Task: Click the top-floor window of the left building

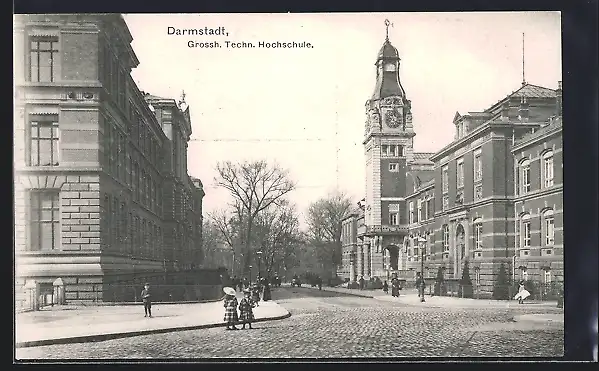Action: [x=44, y=58]
